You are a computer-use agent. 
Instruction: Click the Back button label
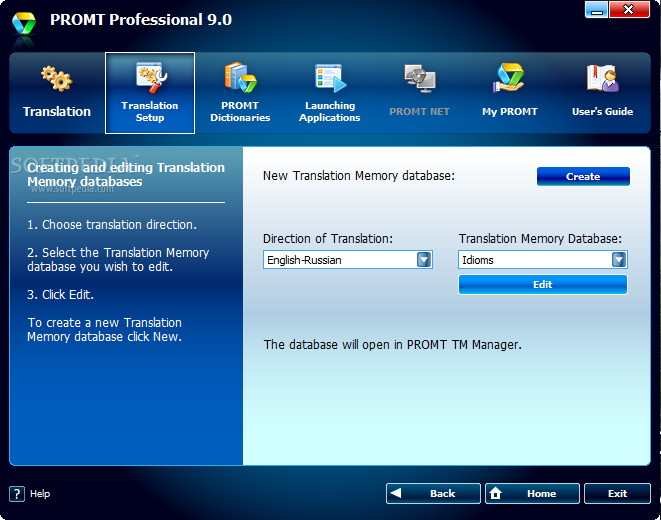[x=442, y=493]
